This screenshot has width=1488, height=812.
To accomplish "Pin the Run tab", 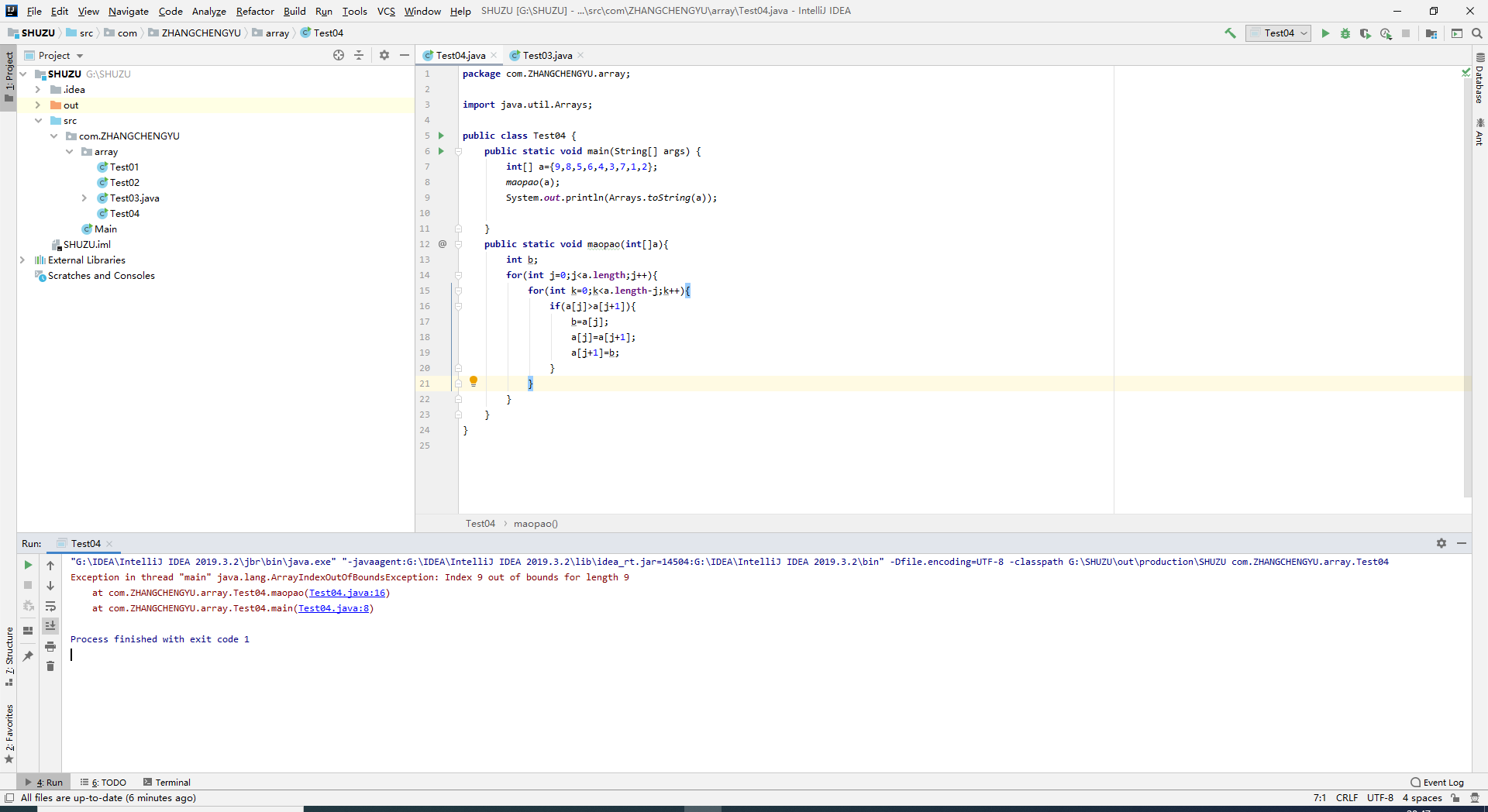I will click(28, 655).
